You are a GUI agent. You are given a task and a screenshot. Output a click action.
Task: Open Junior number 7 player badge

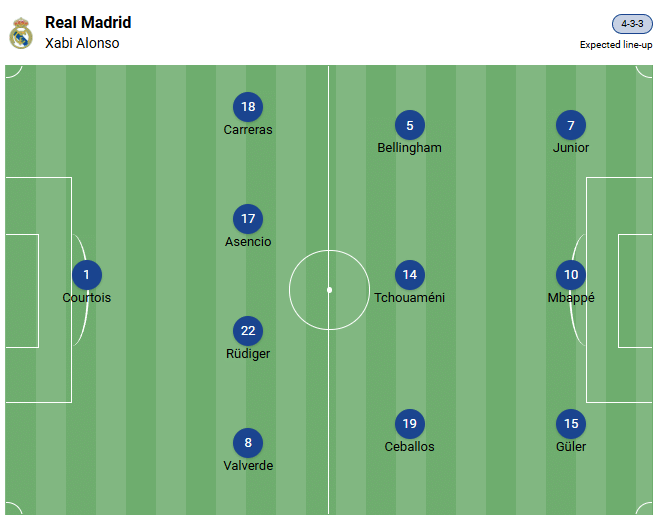571,125
